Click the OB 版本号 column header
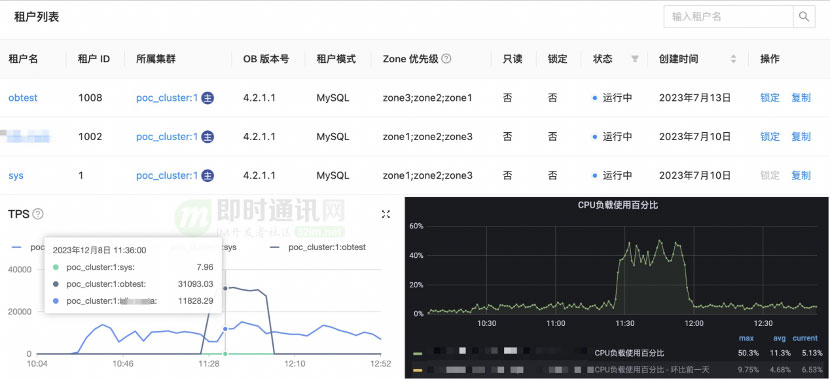Screen dimensions: 830x379 click(266, 59)
